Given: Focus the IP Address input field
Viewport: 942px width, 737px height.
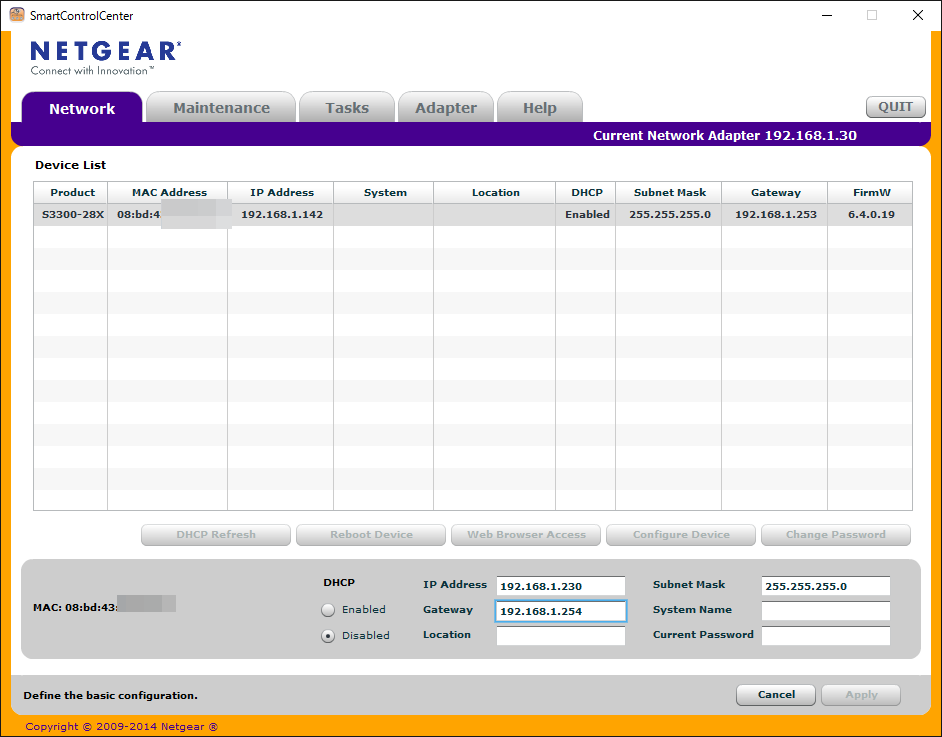Looking at the screenshot, I should click(561, 586).
